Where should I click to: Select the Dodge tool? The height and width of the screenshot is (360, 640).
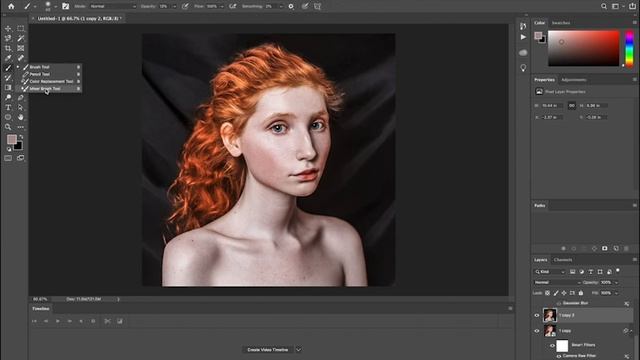8,98
